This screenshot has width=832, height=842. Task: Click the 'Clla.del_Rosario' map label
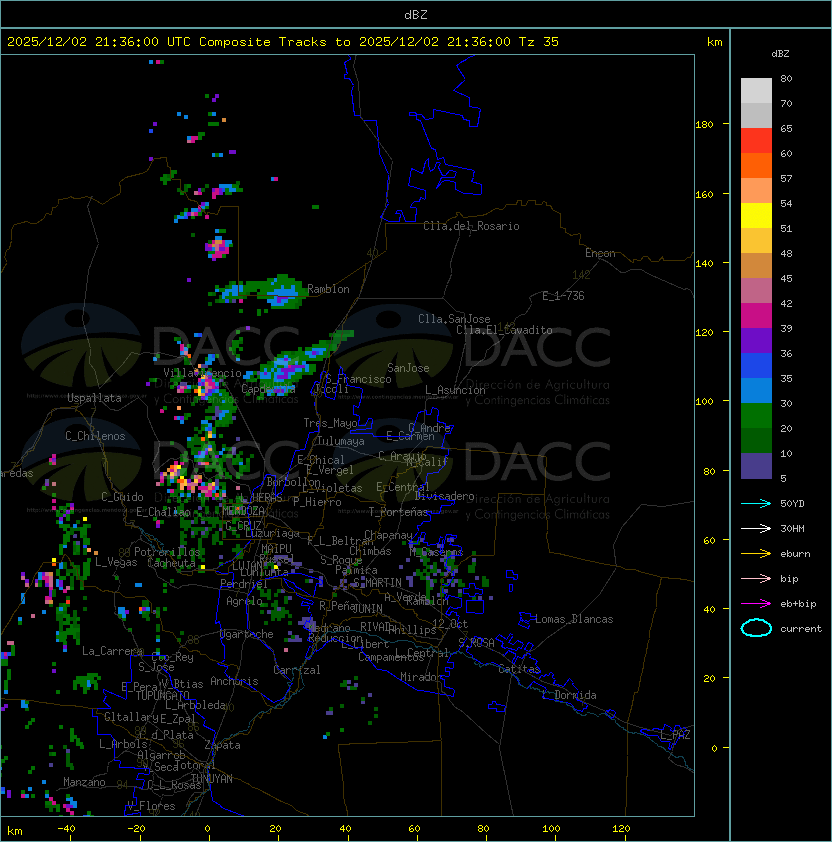pyautogui.click(x=471, y=226)
